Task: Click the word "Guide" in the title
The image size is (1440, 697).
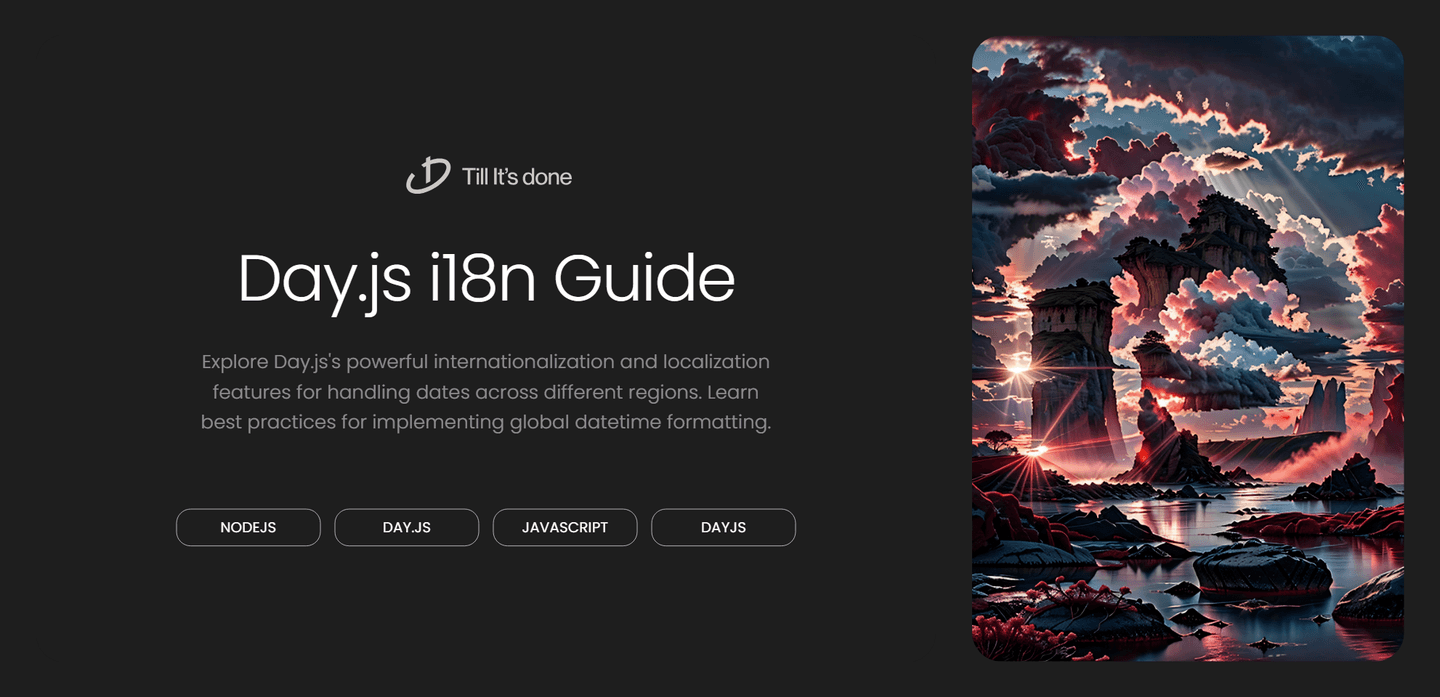Action: [644, 278]
